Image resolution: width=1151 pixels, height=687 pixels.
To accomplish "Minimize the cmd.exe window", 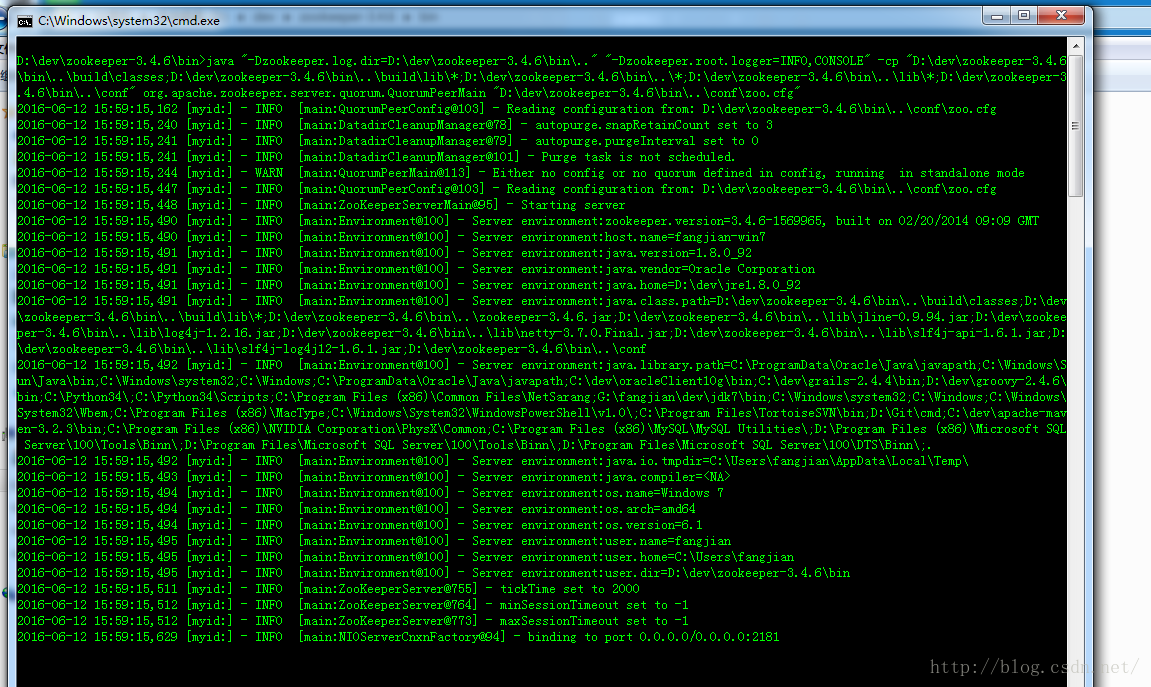I will coord(996,15).
